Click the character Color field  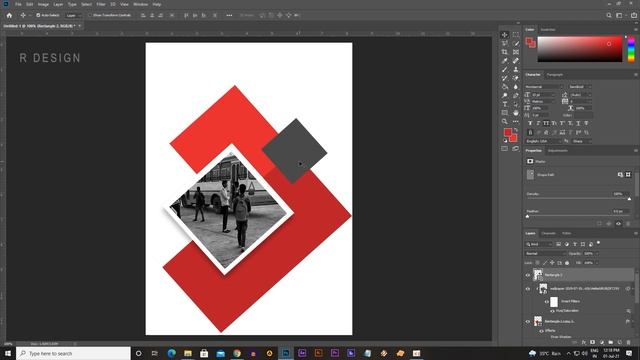pos(584,116)
